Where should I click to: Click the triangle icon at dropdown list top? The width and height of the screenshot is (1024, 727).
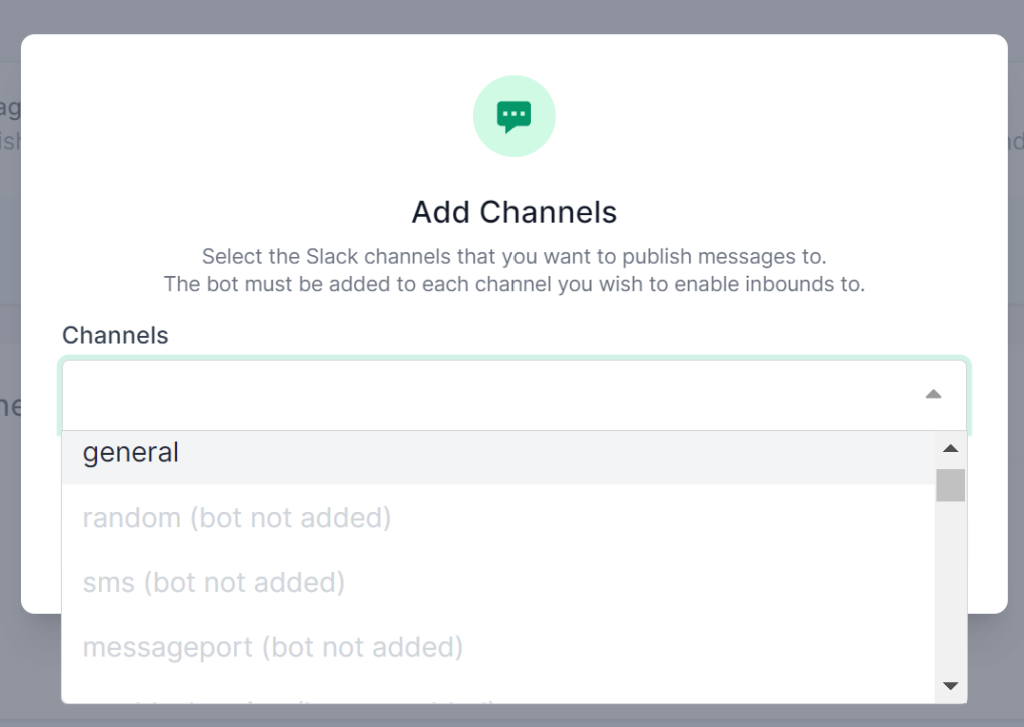point(950,448)
